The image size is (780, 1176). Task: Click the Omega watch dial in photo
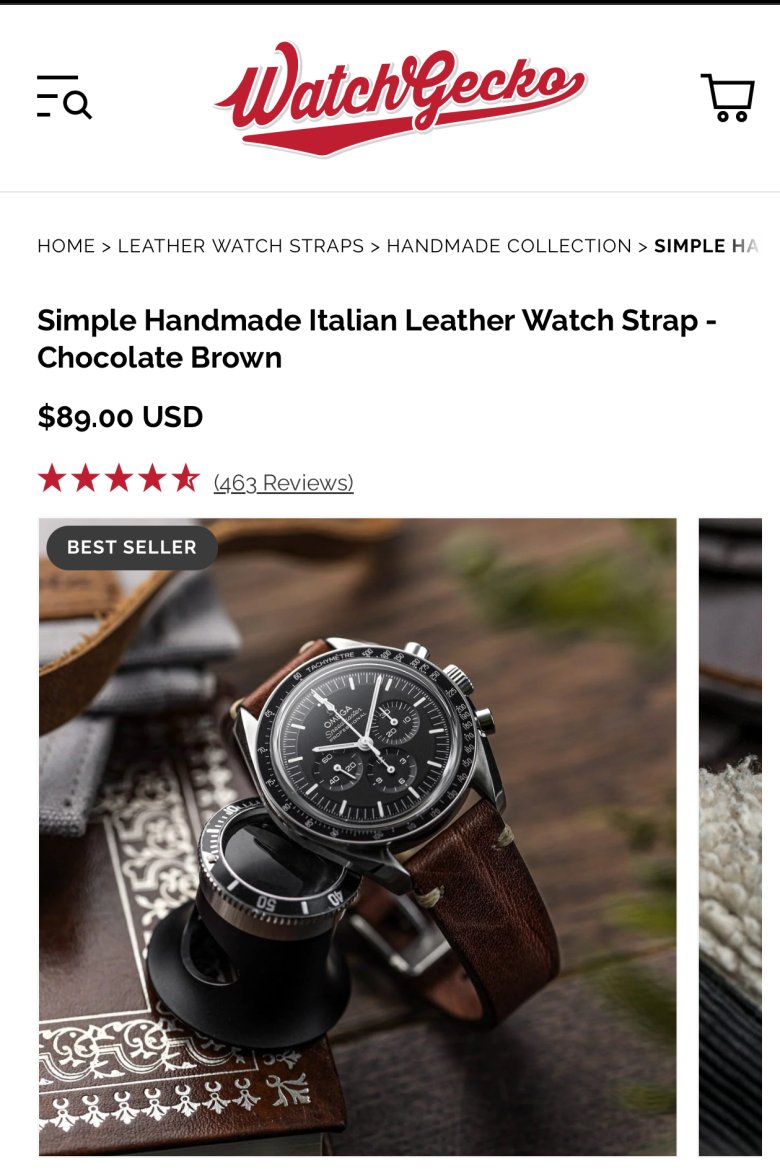pos(368,739)
